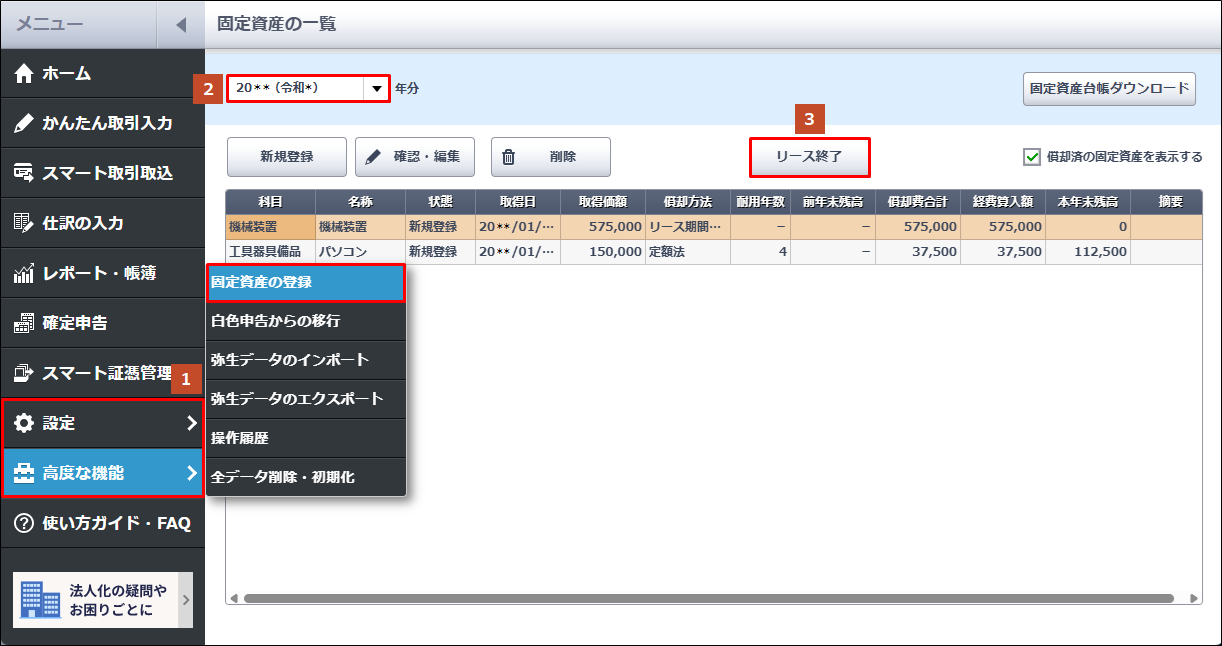Uncheck 償却済の固定資産を表示する checkbox
1222x646 pixels.
tap(1032, 157)
